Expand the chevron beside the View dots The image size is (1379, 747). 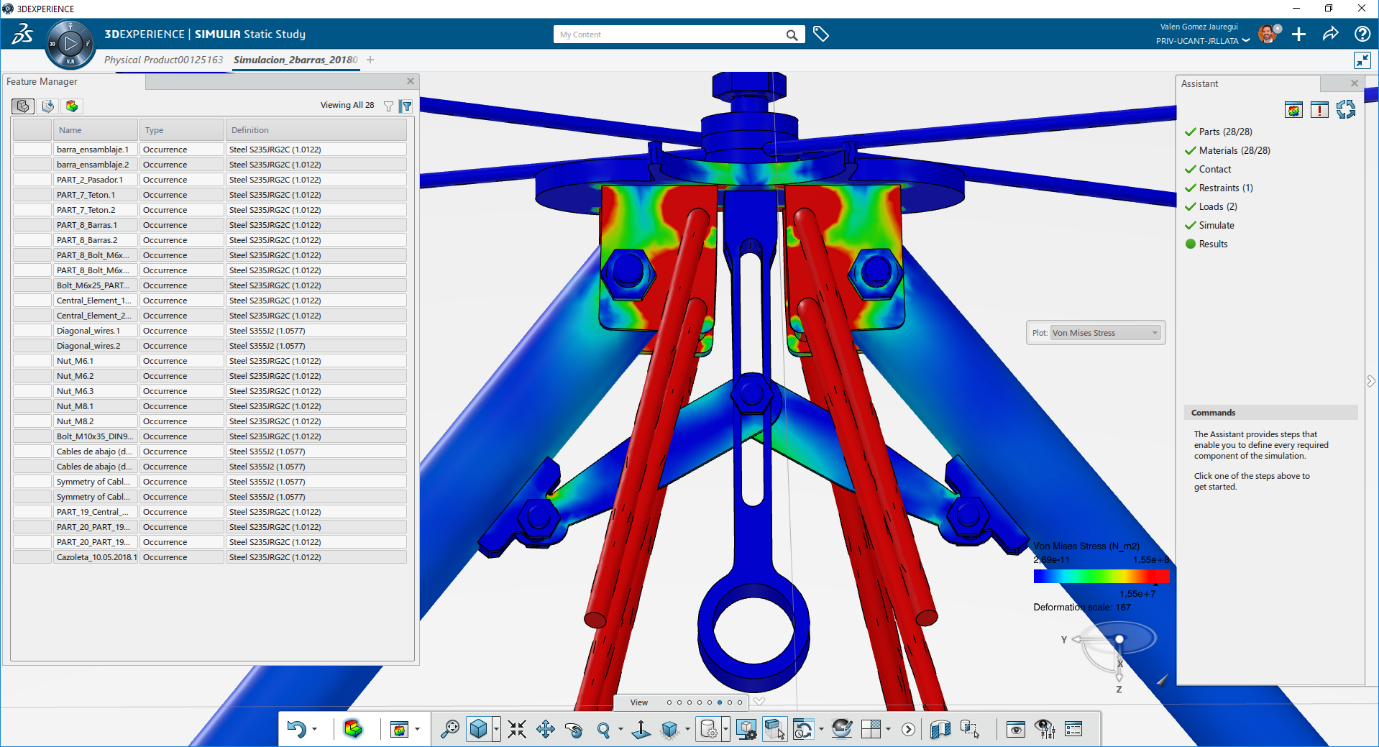click(759, 701)
